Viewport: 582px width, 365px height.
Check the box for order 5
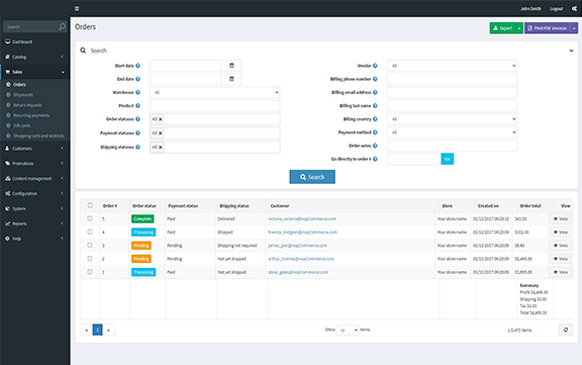click(90, 218)
